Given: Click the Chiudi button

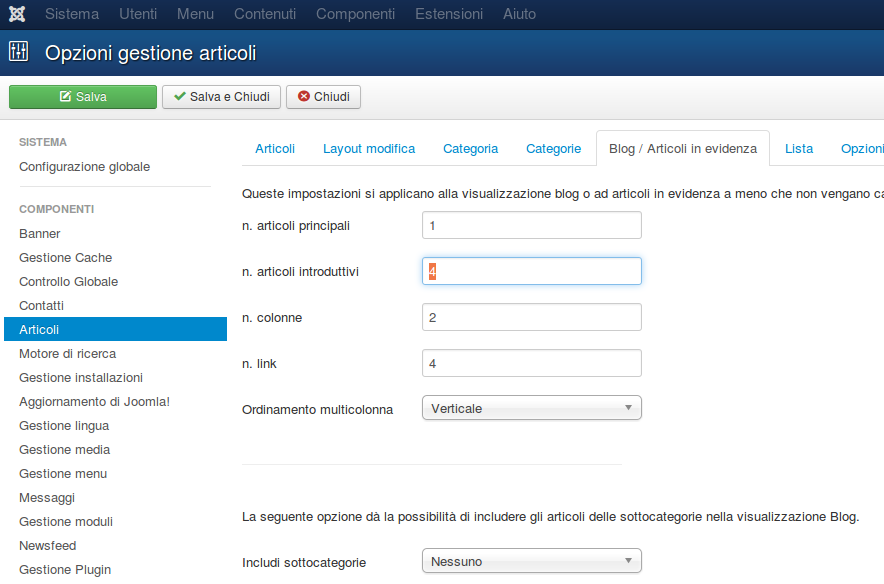Looking at the screenshot, I should click(x=323, y=97).
